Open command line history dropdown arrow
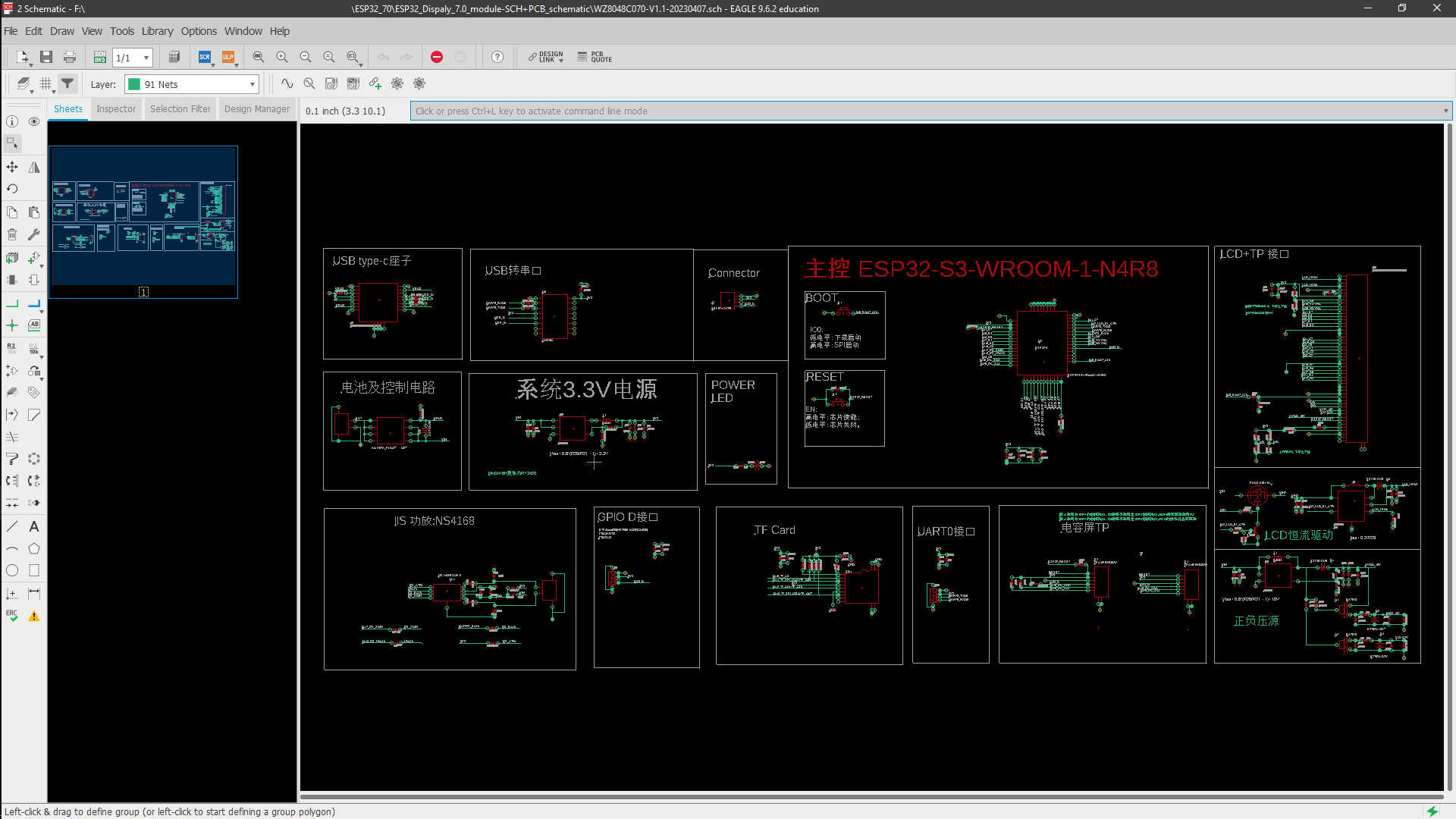Viewport: 1456px width, 819px height. [x=1445, y=111]
